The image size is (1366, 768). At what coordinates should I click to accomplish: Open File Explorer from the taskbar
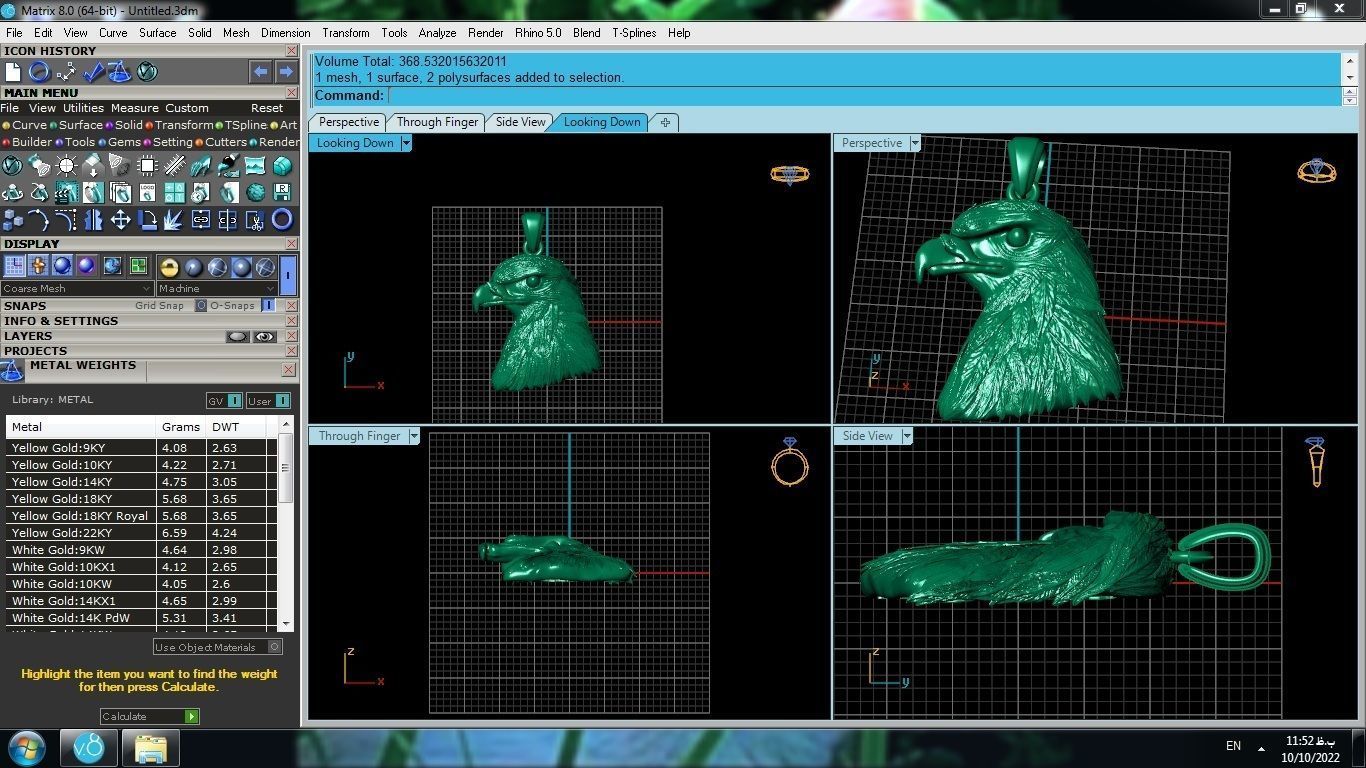(x=151, y=748)
